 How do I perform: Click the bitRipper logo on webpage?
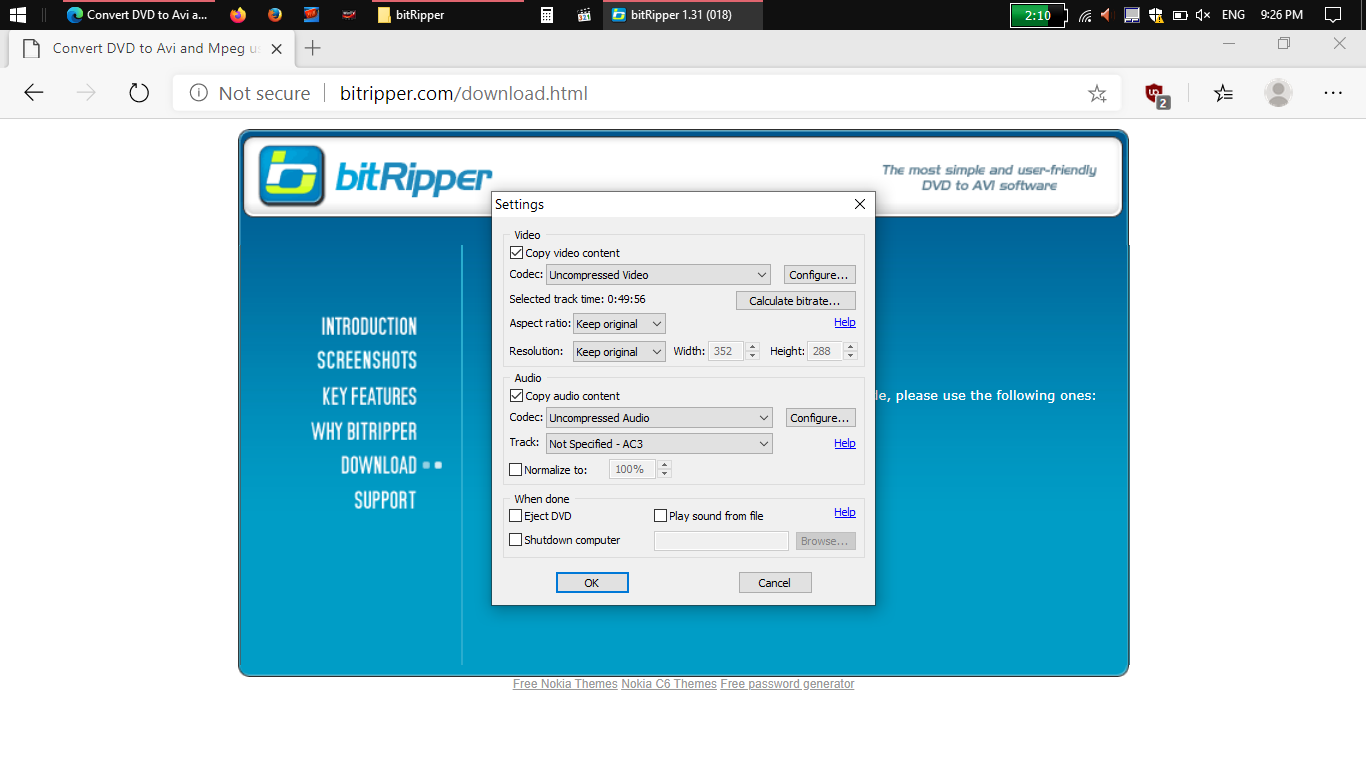[x=375, y=176]
